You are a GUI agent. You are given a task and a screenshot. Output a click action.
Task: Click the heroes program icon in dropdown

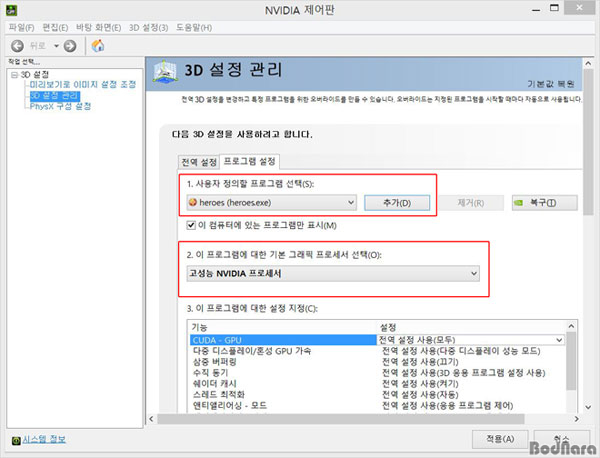[193, 202]
